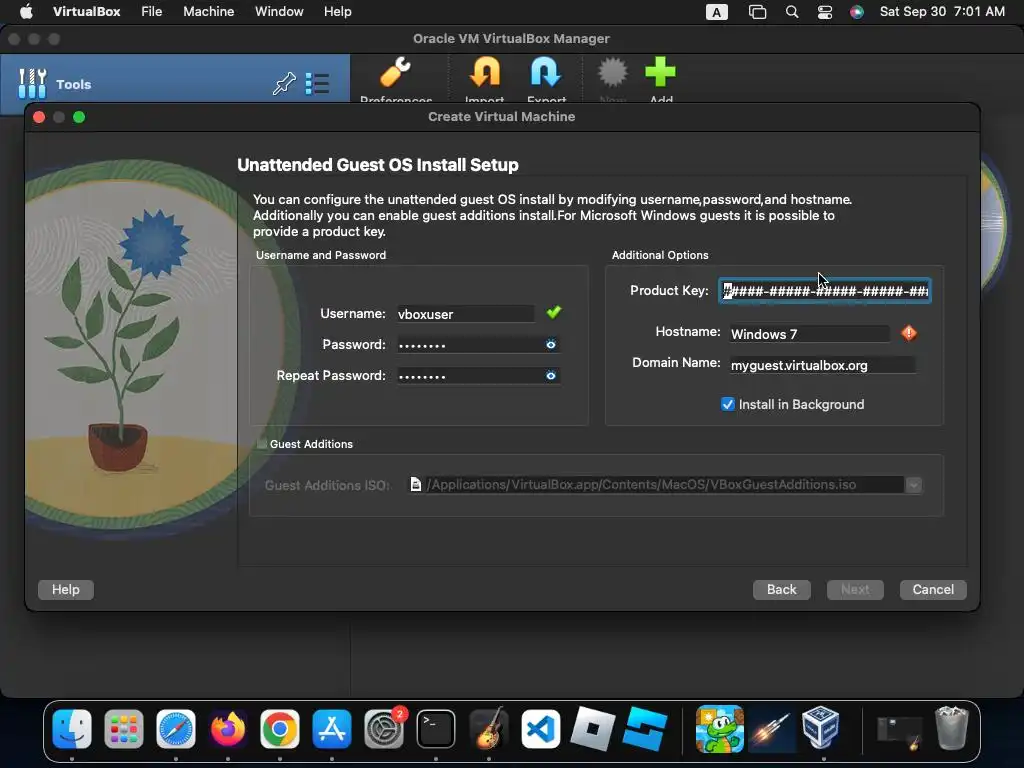
Task: Click the Domain Name field
Action: coord(822,365)
